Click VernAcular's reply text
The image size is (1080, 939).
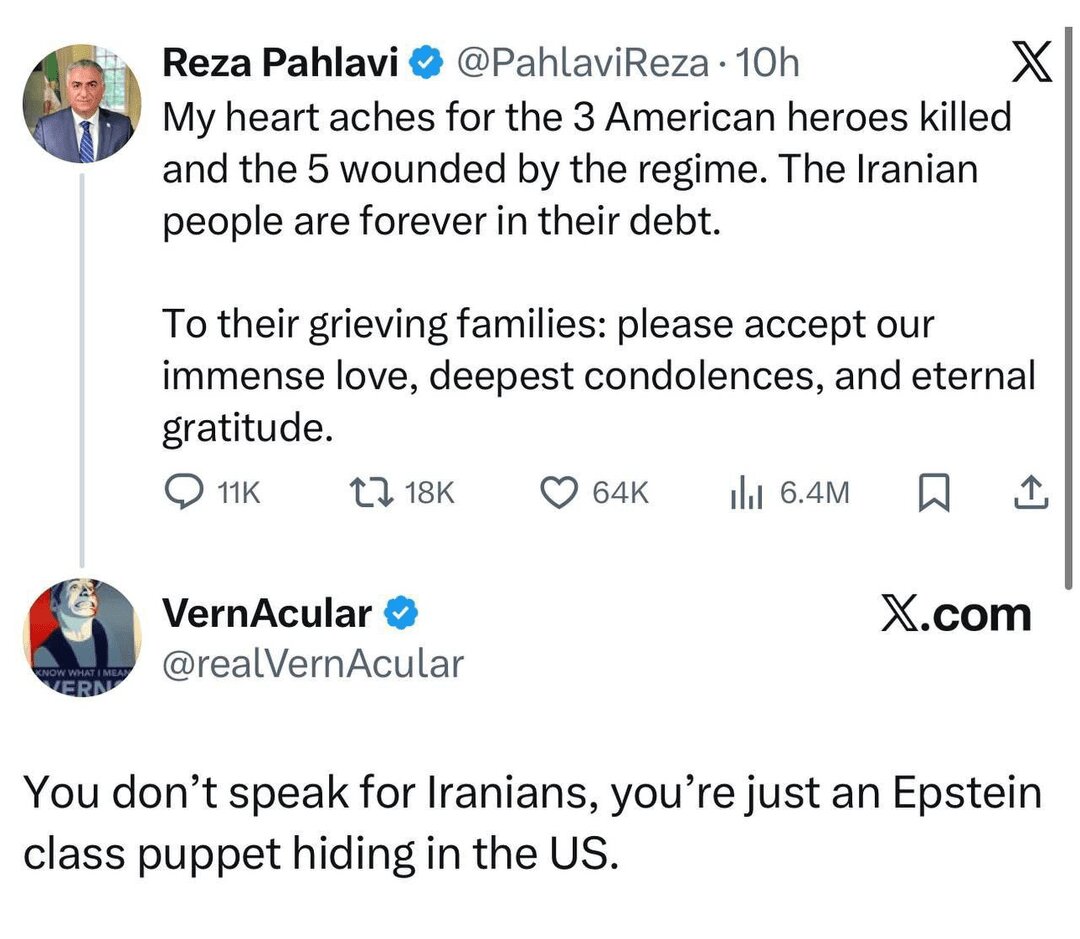(530, 820)
